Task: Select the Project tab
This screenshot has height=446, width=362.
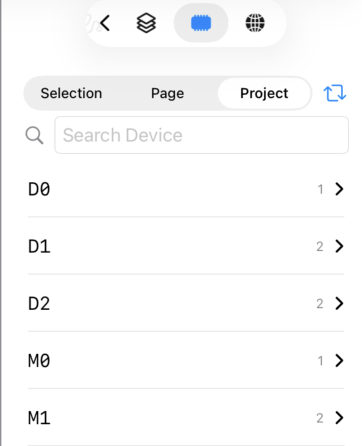Action: pyautogui.click(x=264, y=93)
